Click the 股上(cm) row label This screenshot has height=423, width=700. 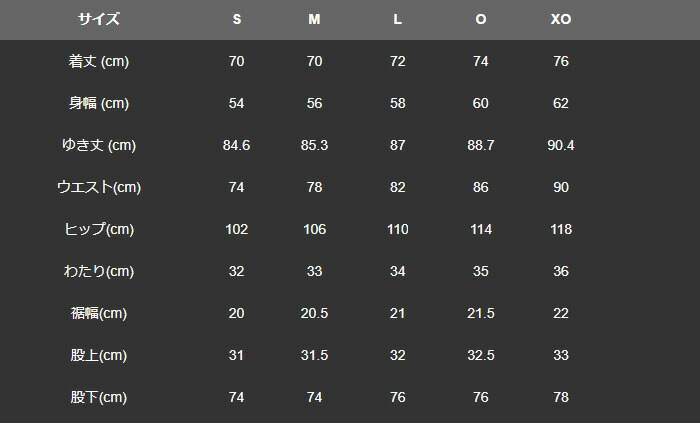(x=99, y=355)
